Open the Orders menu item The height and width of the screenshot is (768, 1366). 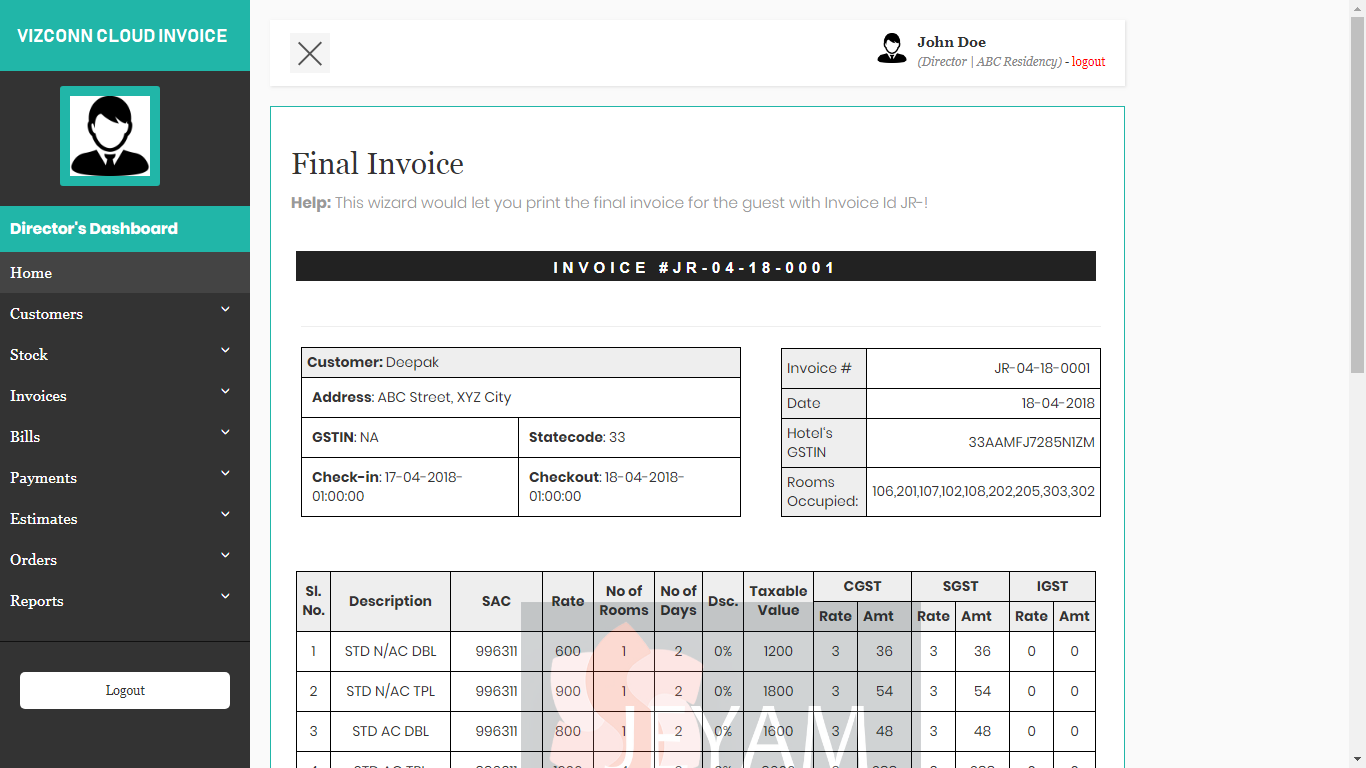(33, 560)
